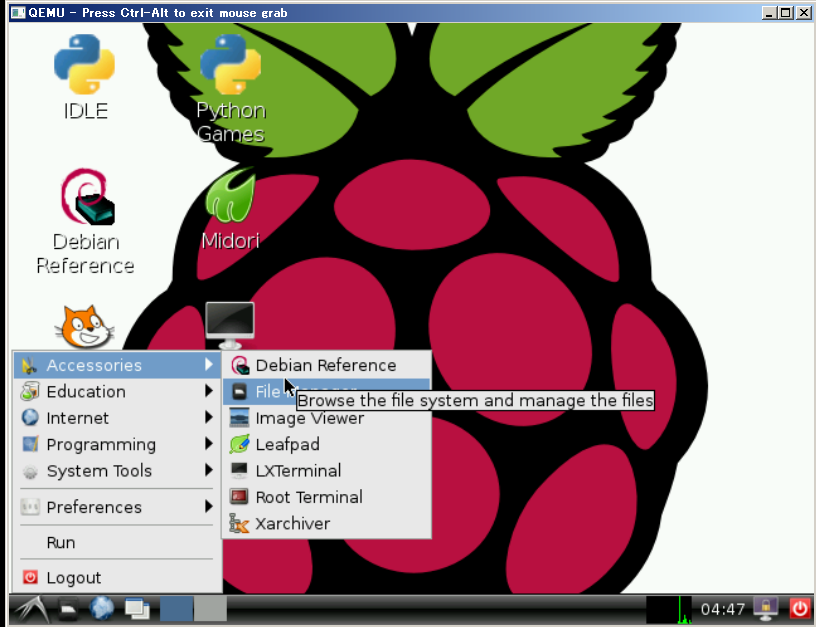The width and height of the screenshot is (816, 627).
Task: Click the System Tools gear icon
Action: coord(30,471)
